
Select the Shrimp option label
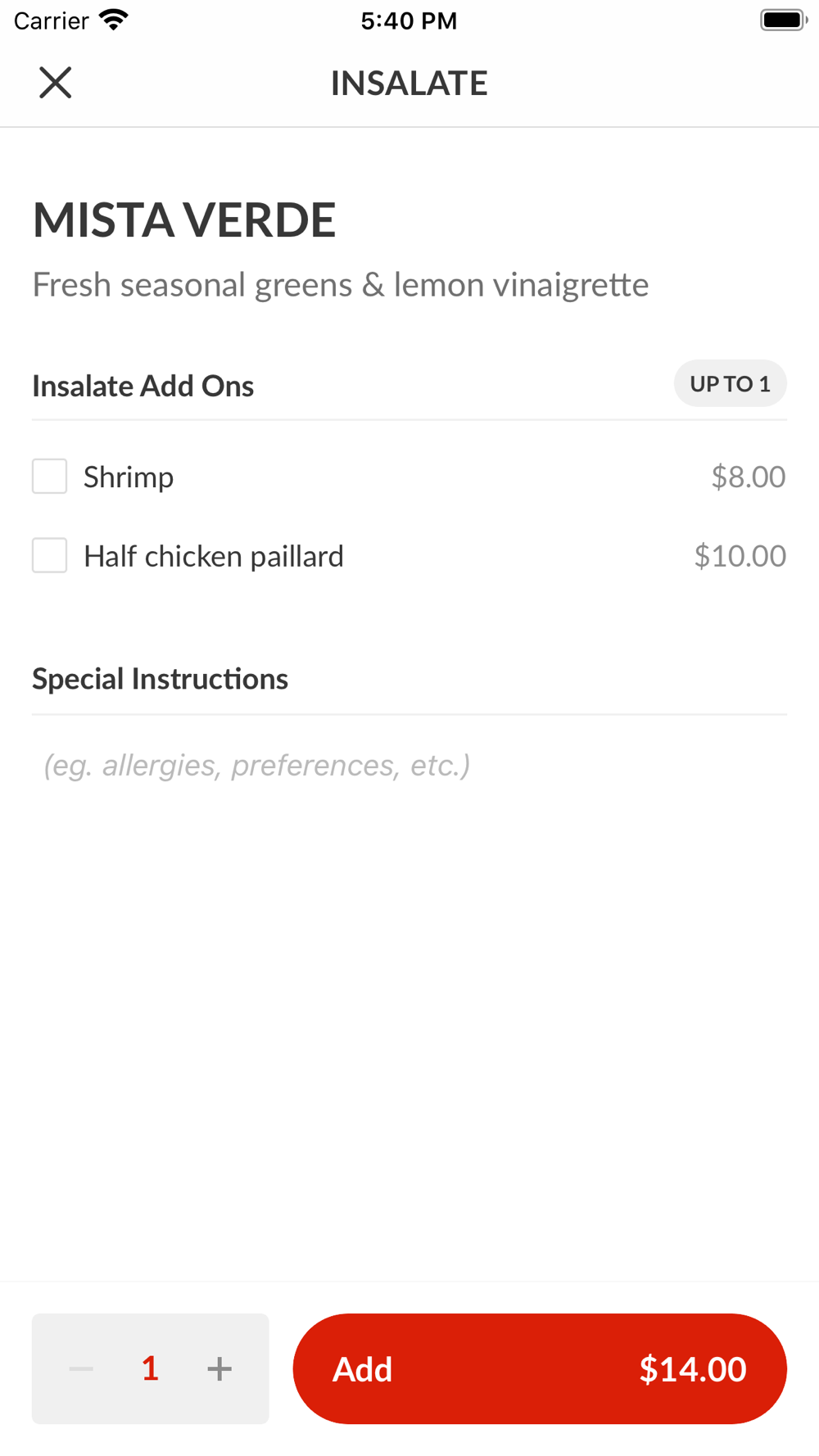[x=129, y=477]
